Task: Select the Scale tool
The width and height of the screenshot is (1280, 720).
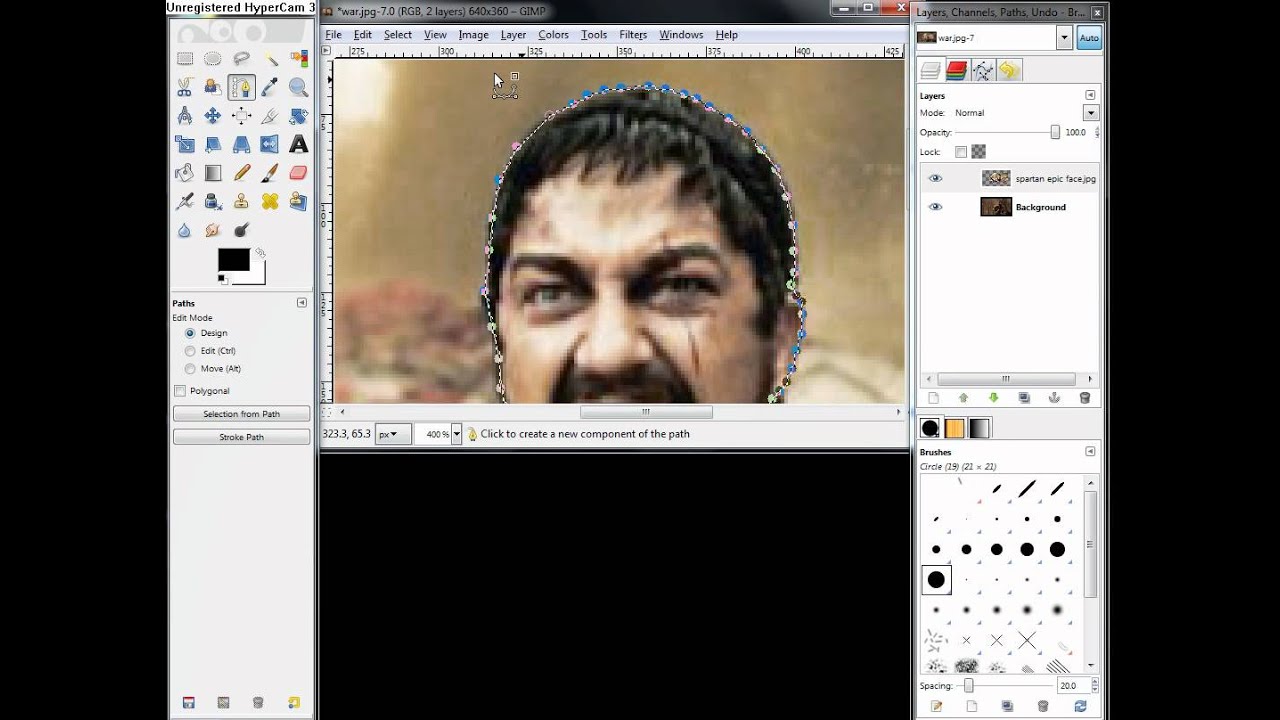Action: [184, 145]
